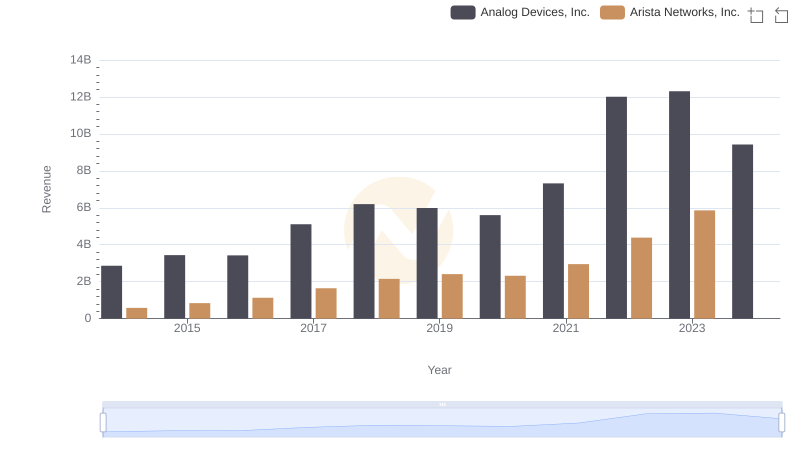Click the 6B y-axis label
The height and width of the screenshot is (461, 800).
(x=84, y=208)
